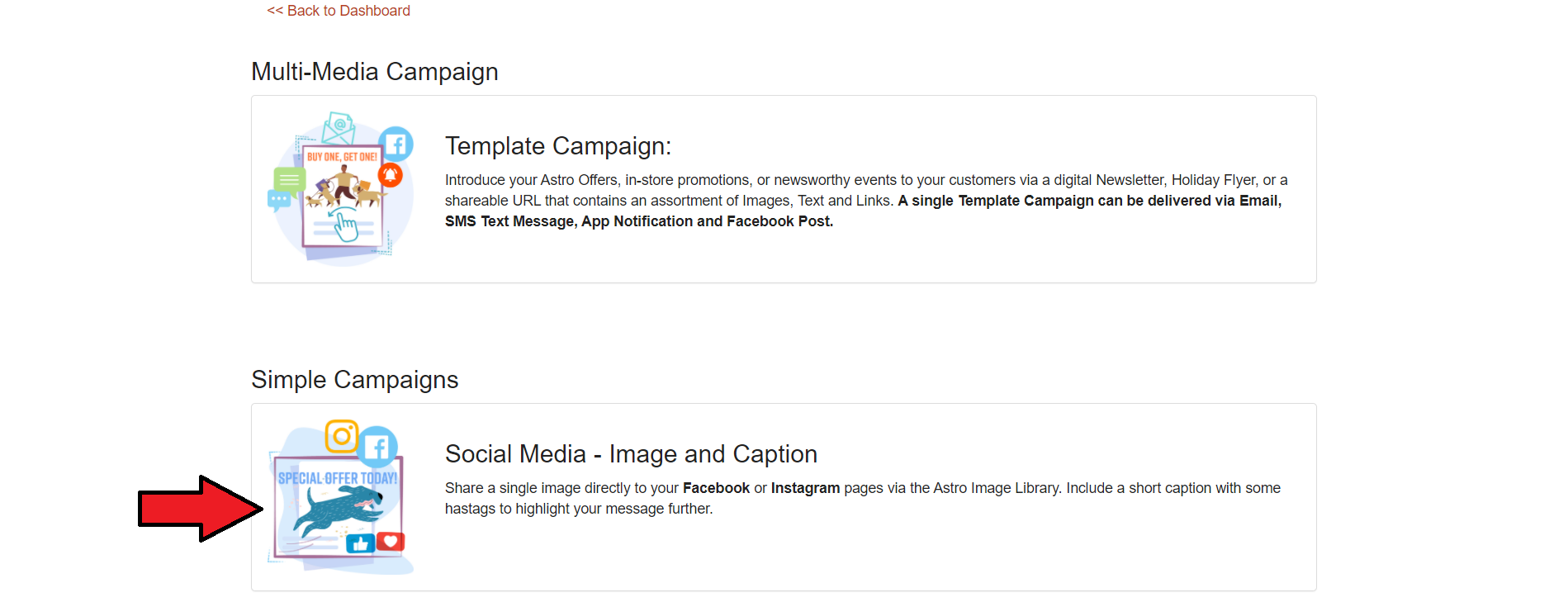This screenshot has height=602, width=1568.
Task: Click the yellow Instagram icon
Action: point(341,436)
